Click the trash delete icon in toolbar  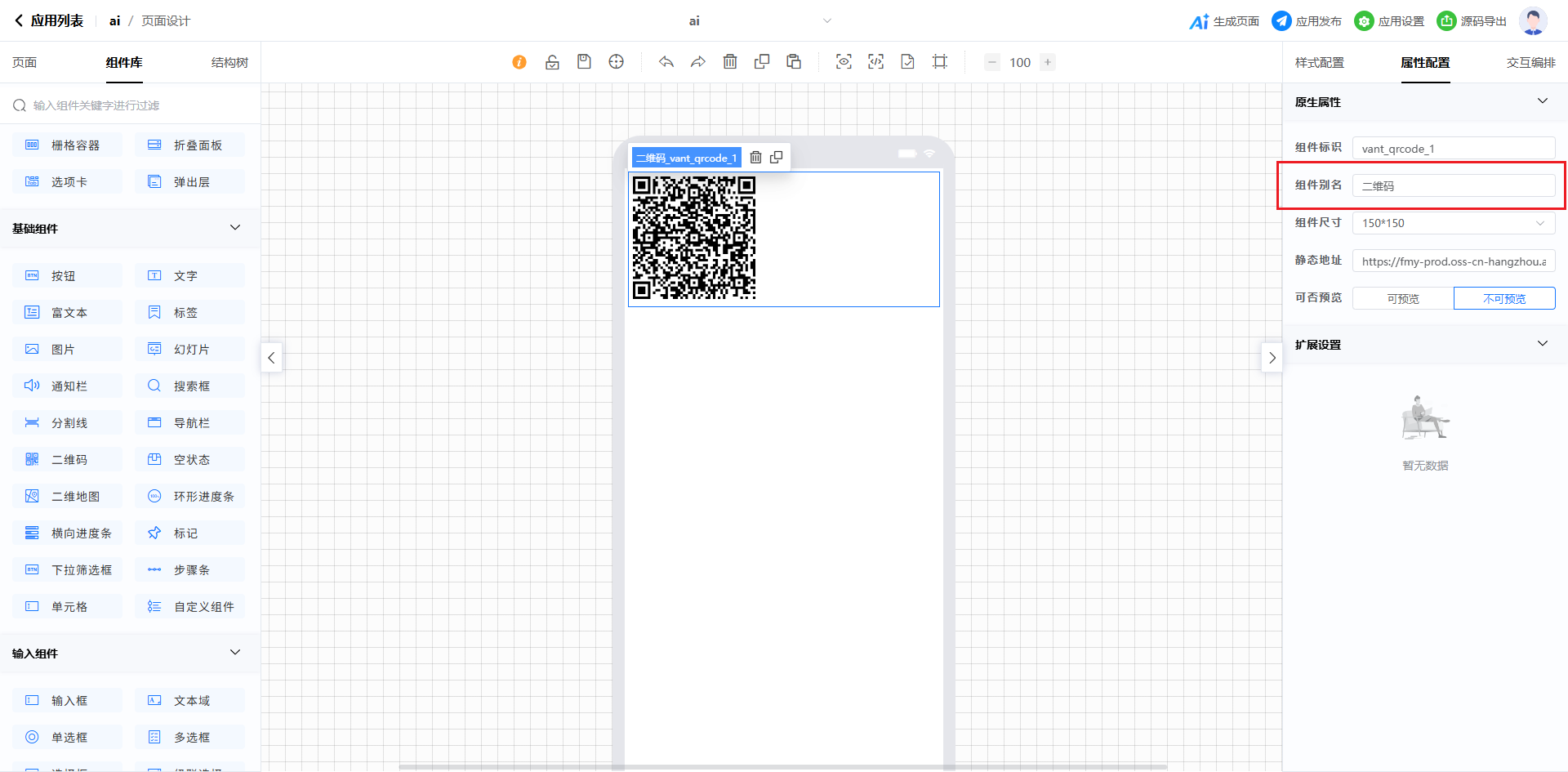pos(730,62)
